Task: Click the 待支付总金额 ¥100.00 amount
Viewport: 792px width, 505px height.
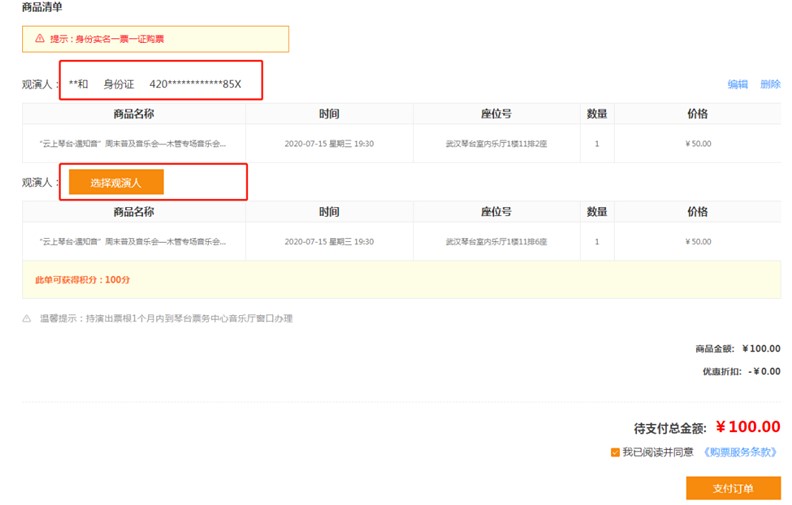Action: click(x=748, y=427)
